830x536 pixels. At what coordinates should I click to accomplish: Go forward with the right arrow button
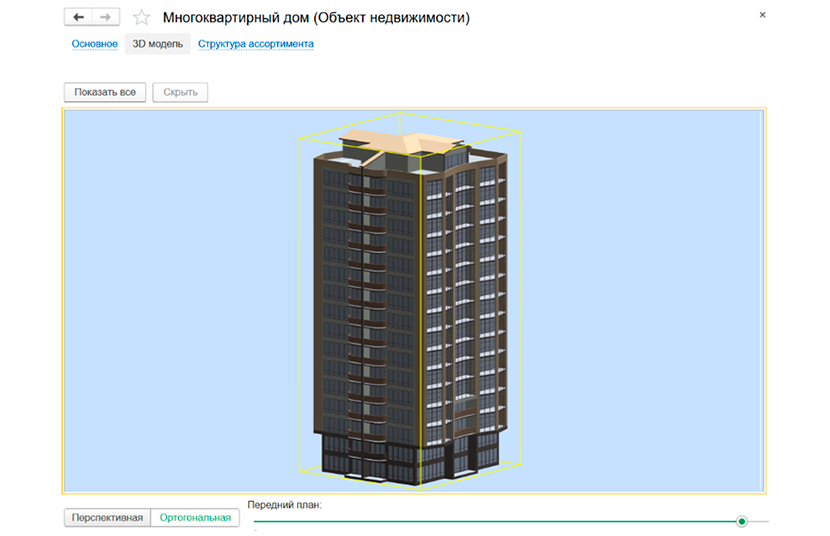[x=106, y=17]
